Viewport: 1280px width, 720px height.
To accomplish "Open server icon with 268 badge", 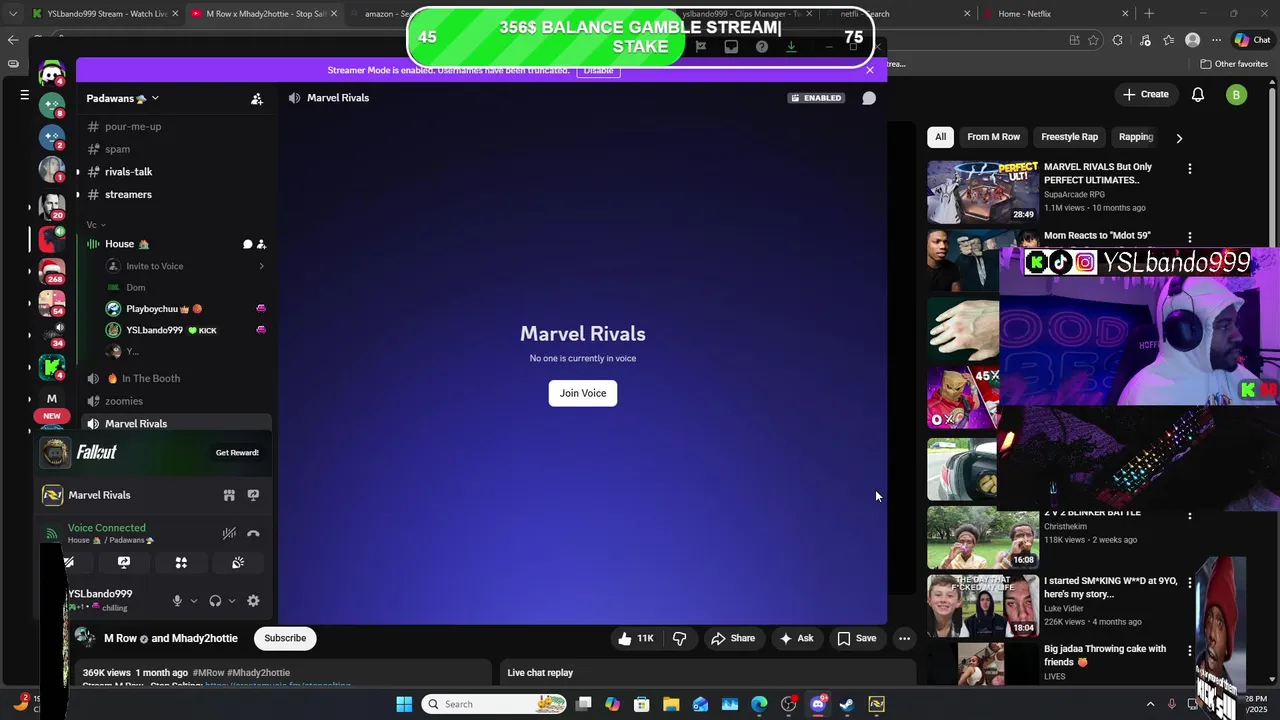I will point(52,271).
